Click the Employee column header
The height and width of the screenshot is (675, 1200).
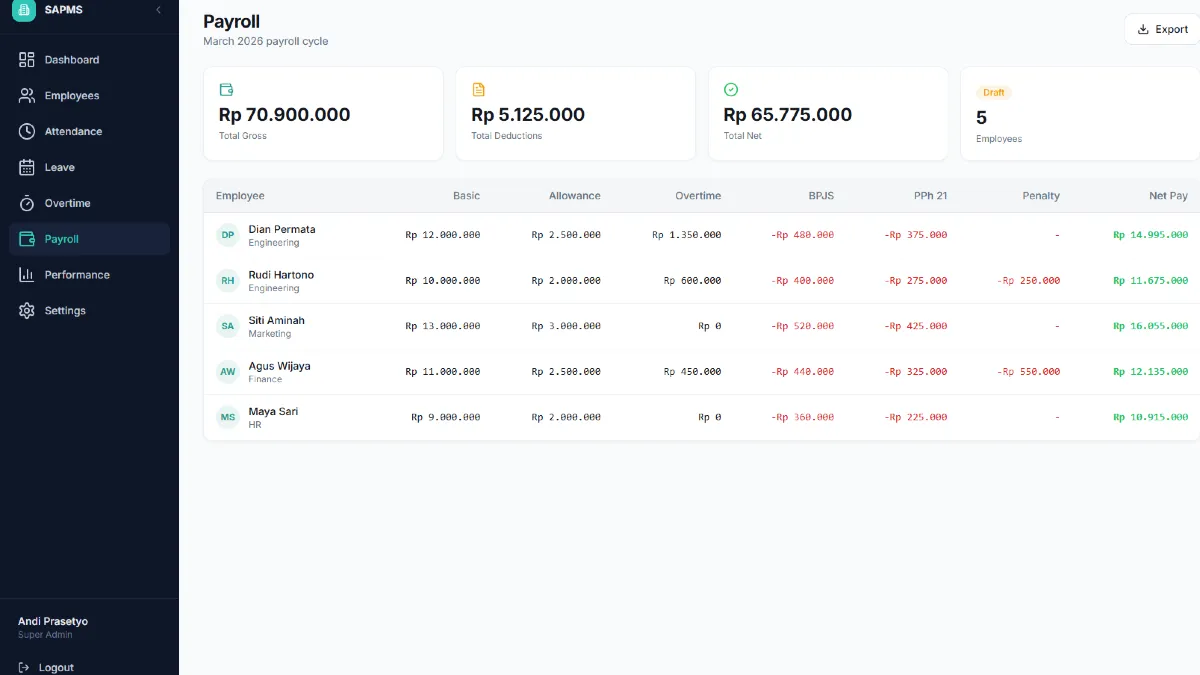[240, 196]
